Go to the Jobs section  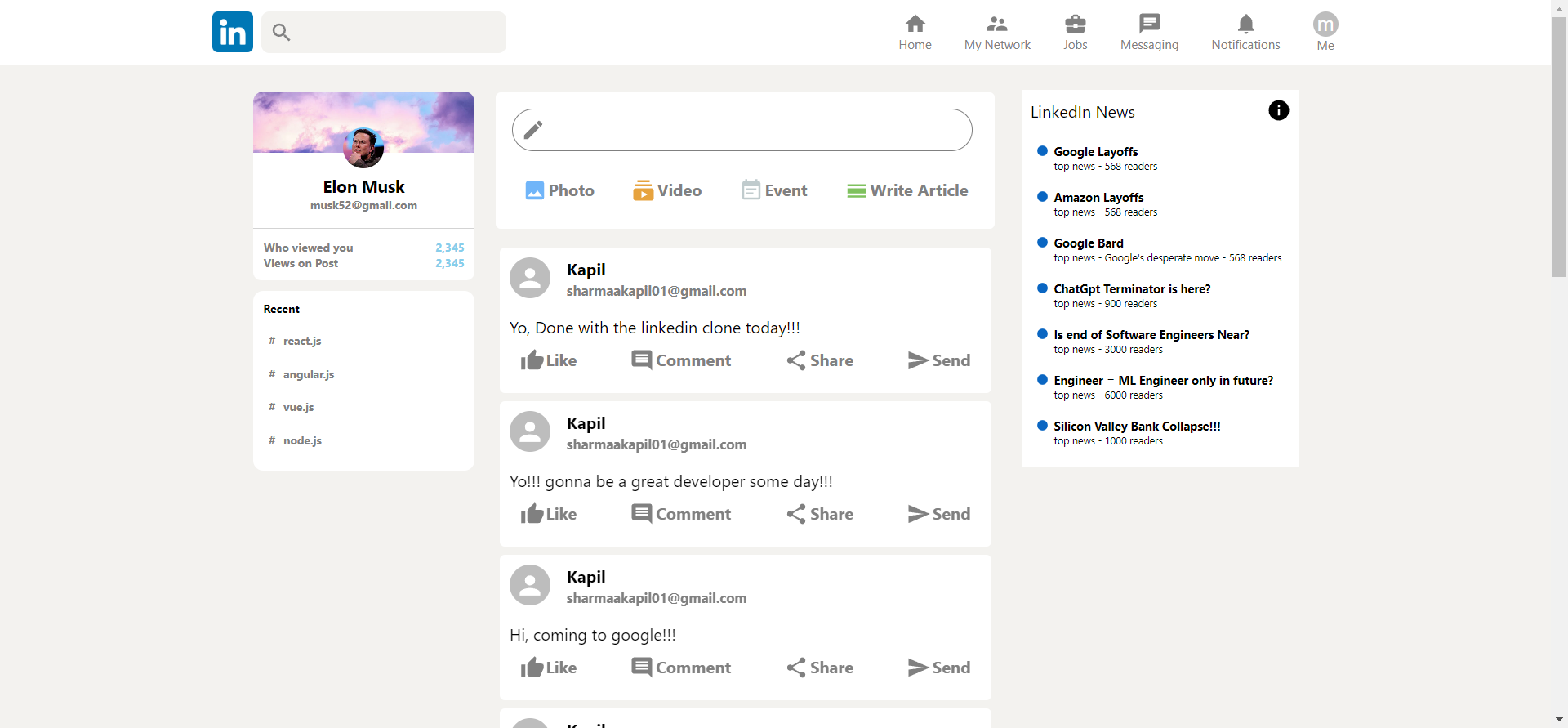point(1075,33)
